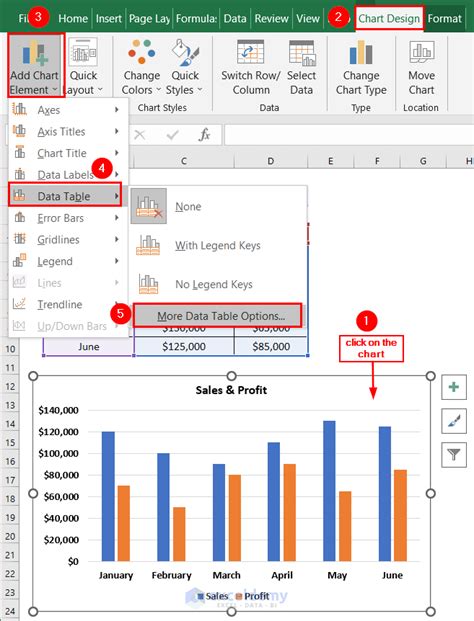Screen dimensions: 474x621
Task: Click the May category label
Action: point(337,575)
